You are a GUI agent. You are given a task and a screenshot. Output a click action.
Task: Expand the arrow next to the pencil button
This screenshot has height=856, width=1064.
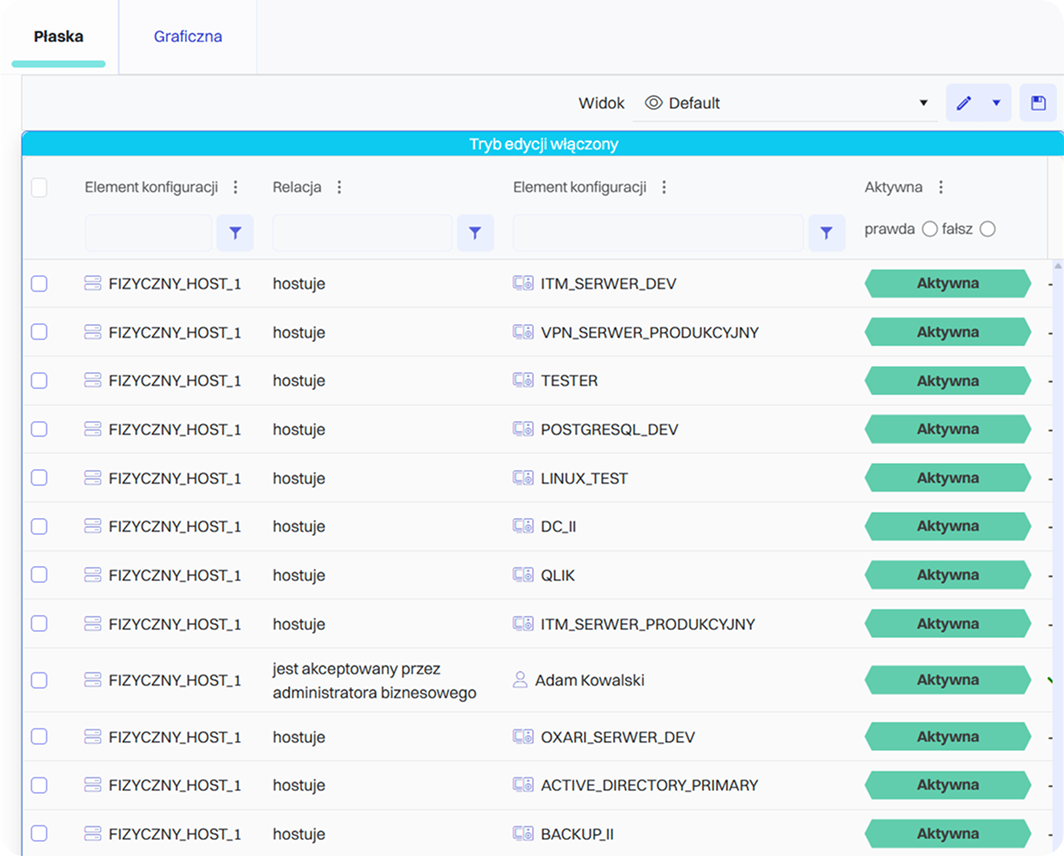[996, 103]
